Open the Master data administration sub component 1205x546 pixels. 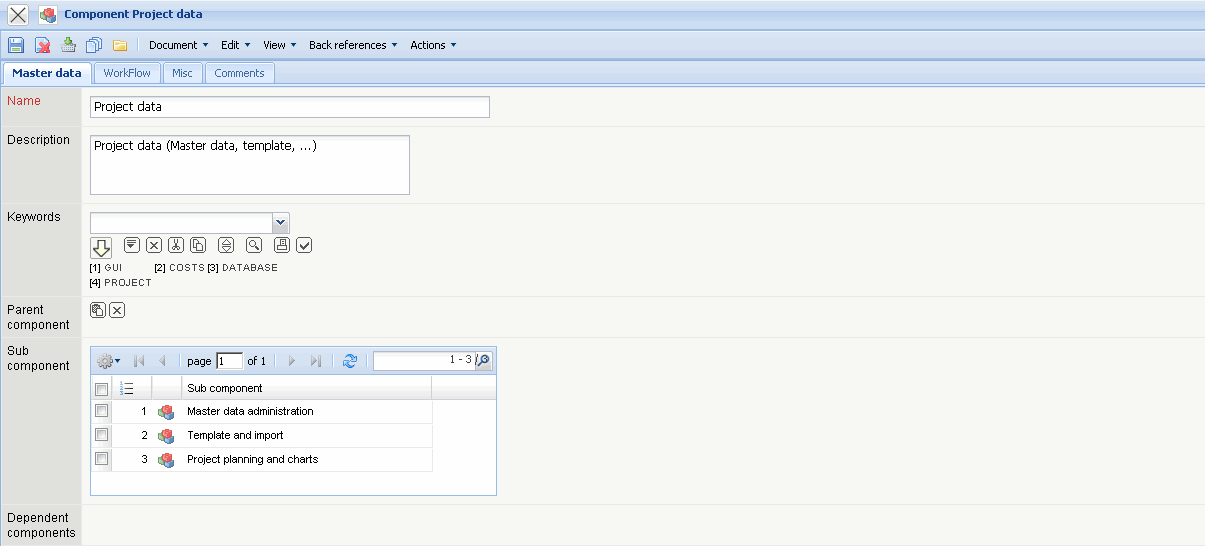tap(250, 411)
